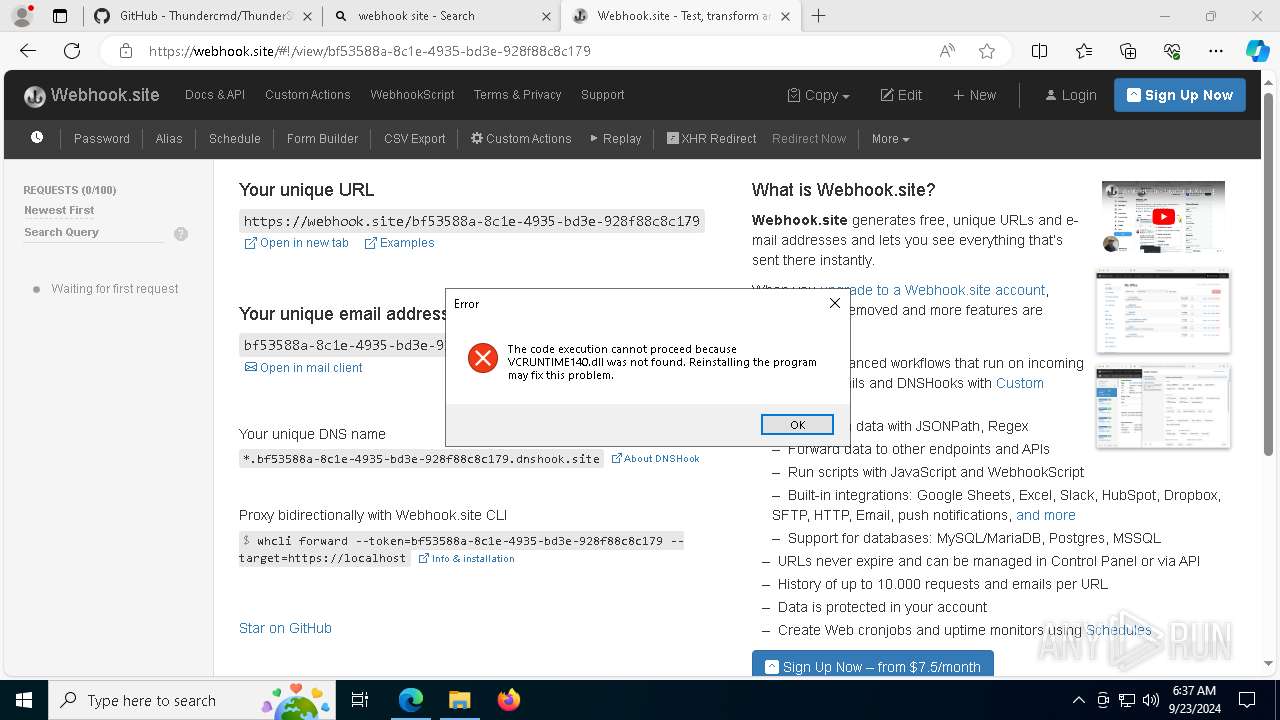This screenshot has height=720, width=1280.
Task: Open the clock history icon in toolbar
Action: click(37, 138)
